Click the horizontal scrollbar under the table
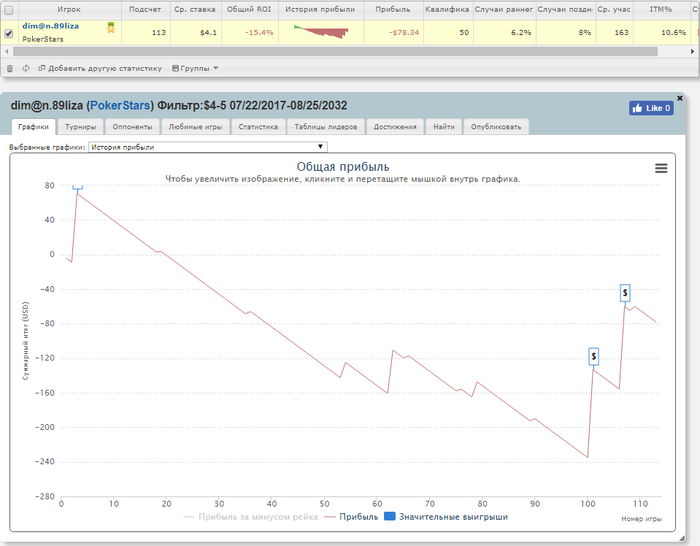 click(335, 52)
